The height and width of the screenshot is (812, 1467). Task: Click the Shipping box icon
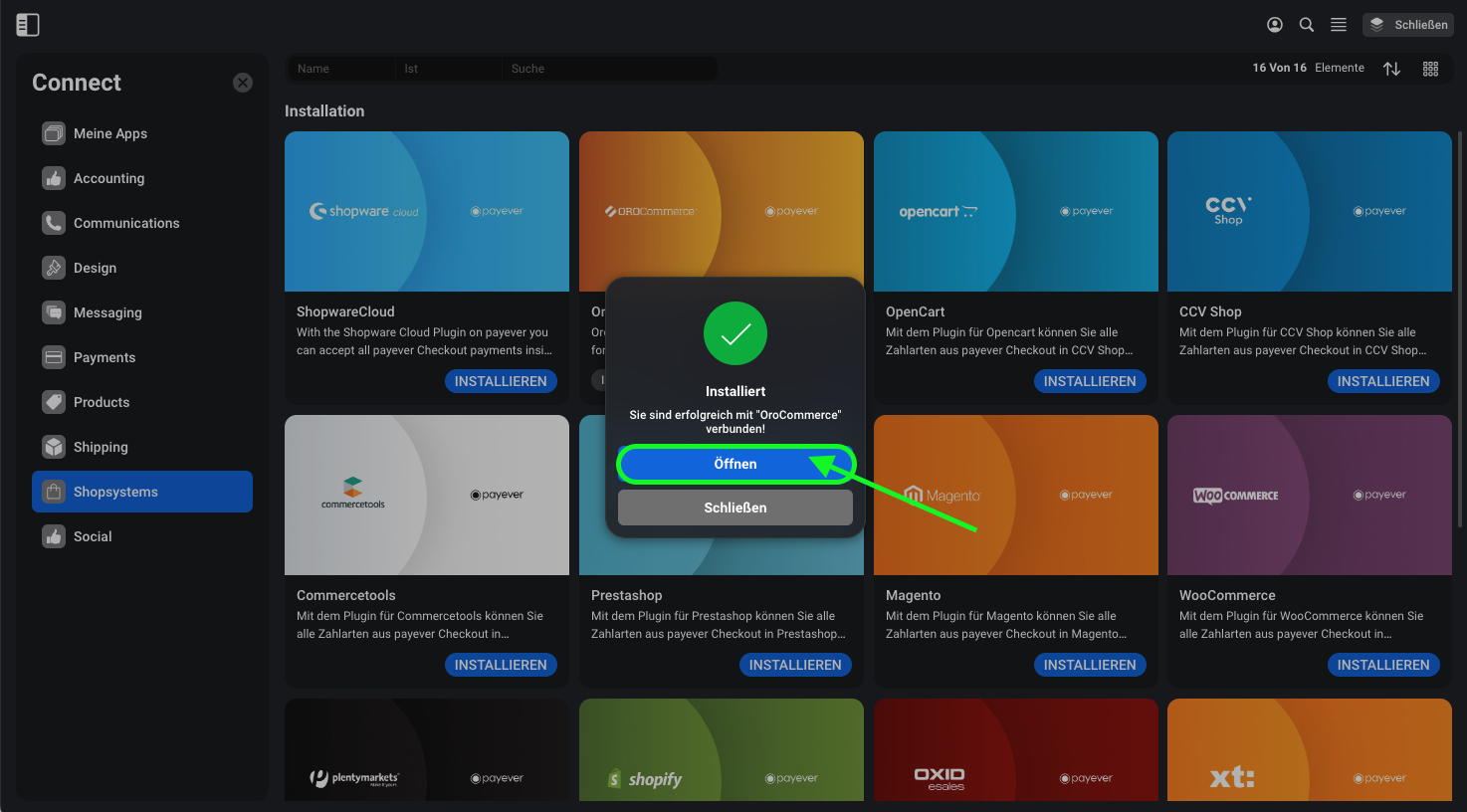click(54, 447)
